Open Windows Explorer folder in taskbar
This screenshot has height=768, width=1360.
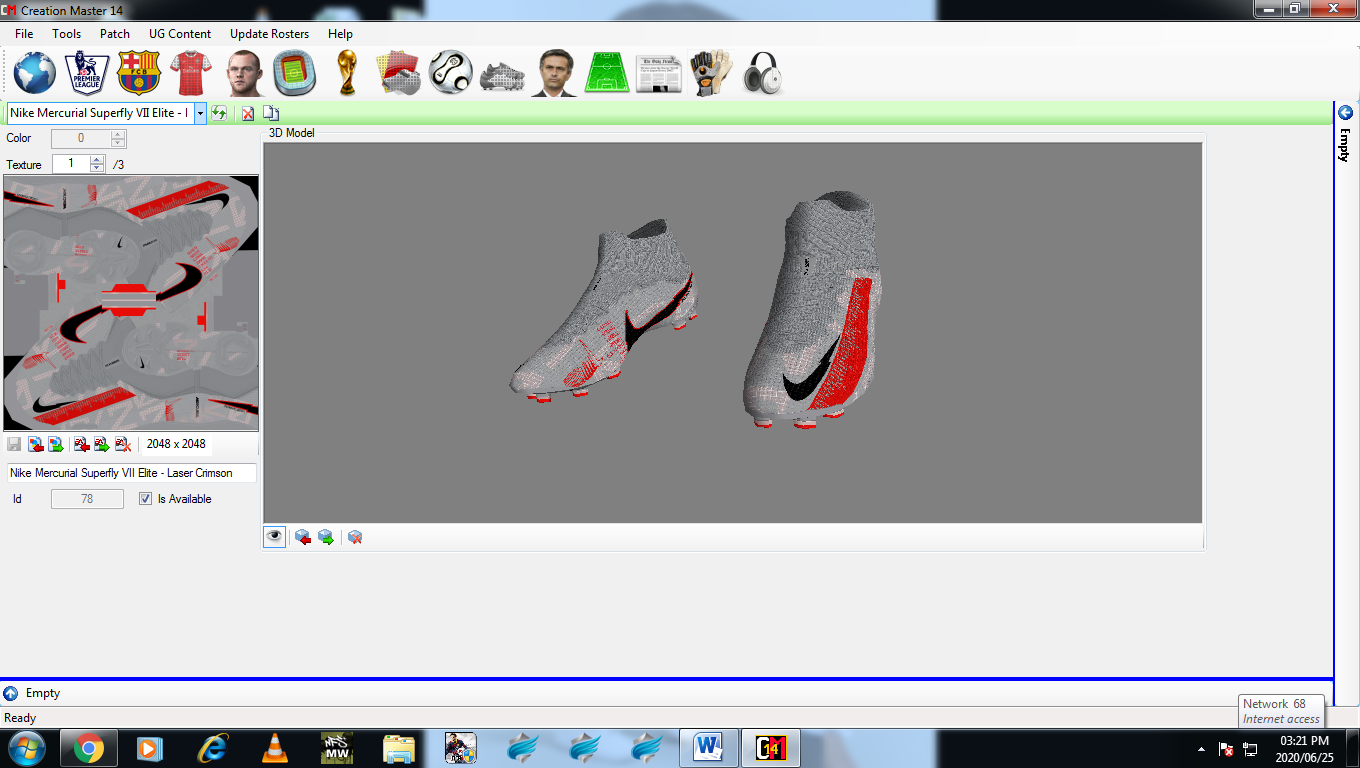click(398, 748)
